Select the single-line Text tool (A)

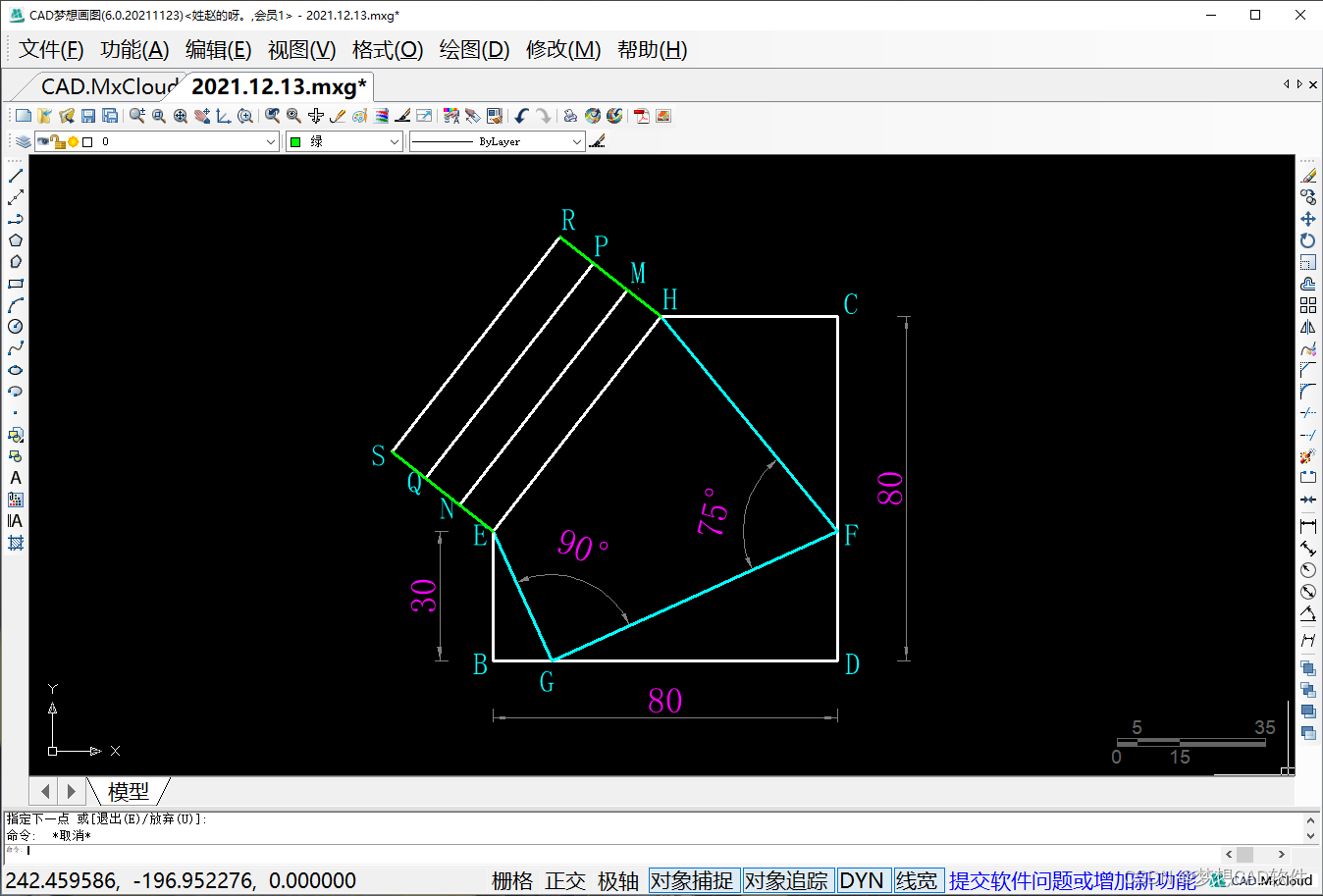(x=16, y=478)
